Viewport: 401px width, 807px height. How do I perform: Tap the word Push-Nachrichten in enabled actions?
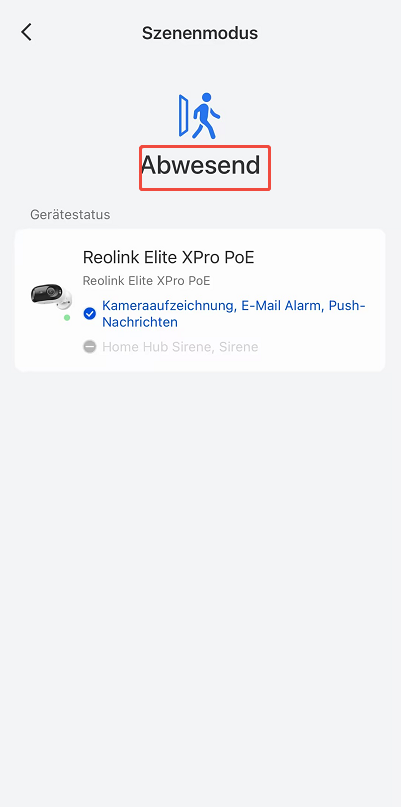pos(347,306)
